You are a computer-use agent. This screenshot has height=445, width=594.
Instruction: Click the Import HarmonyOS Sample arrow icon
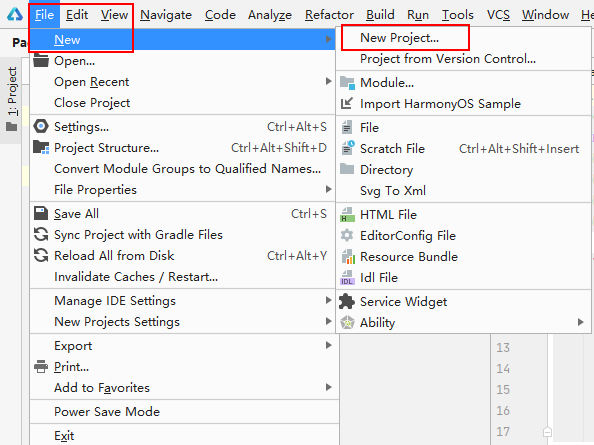pyautogui.click(x=347, y=103)
